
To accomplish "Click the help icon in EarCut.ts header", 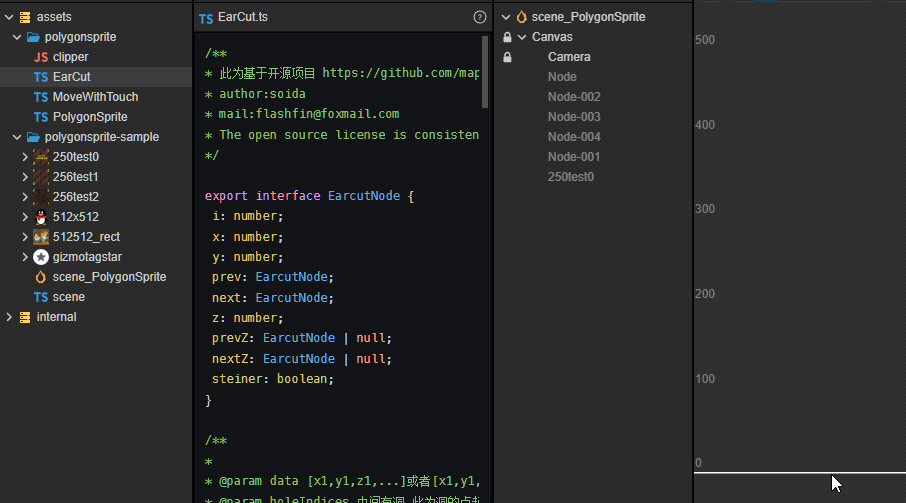I will click(480, 17).
